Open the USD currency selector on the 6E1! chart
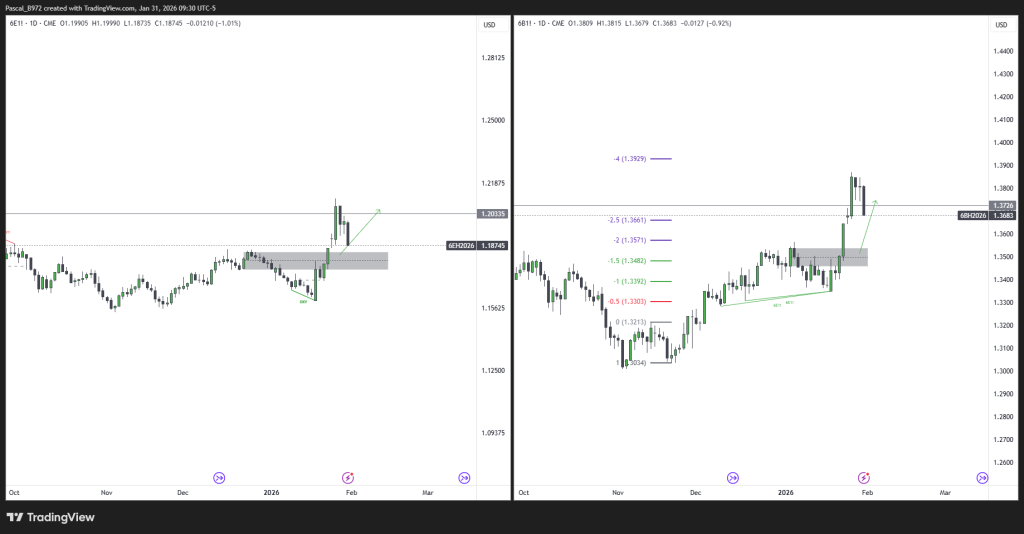Viewport: 1024px width, 534px height. 489,24
